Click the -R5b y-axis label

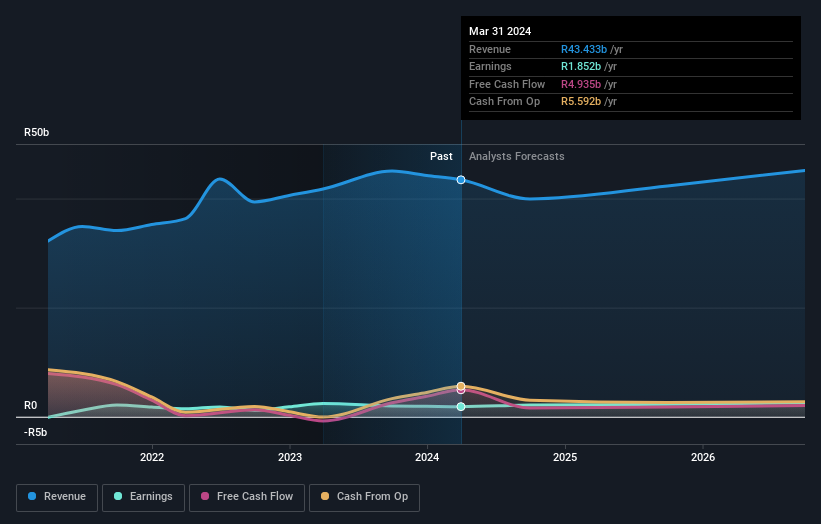coord(36,432)
